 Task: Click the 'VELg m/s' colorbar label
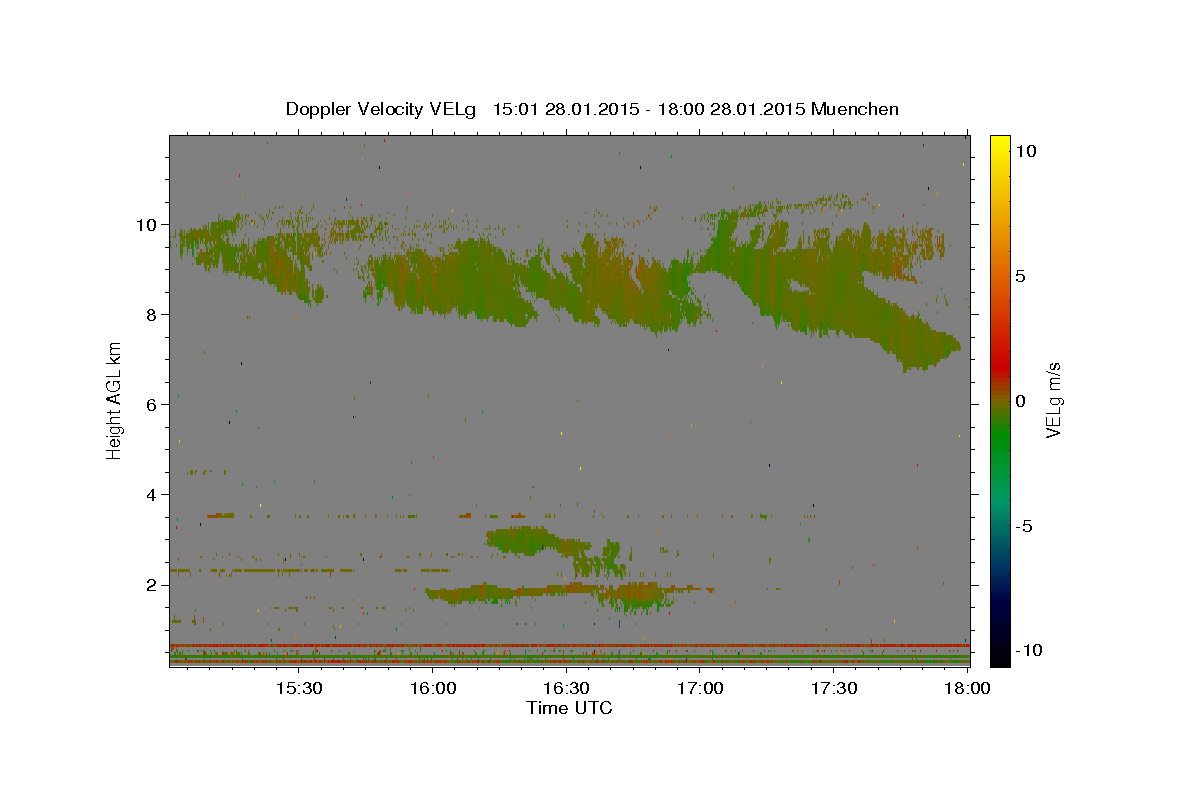[1052, 399]
